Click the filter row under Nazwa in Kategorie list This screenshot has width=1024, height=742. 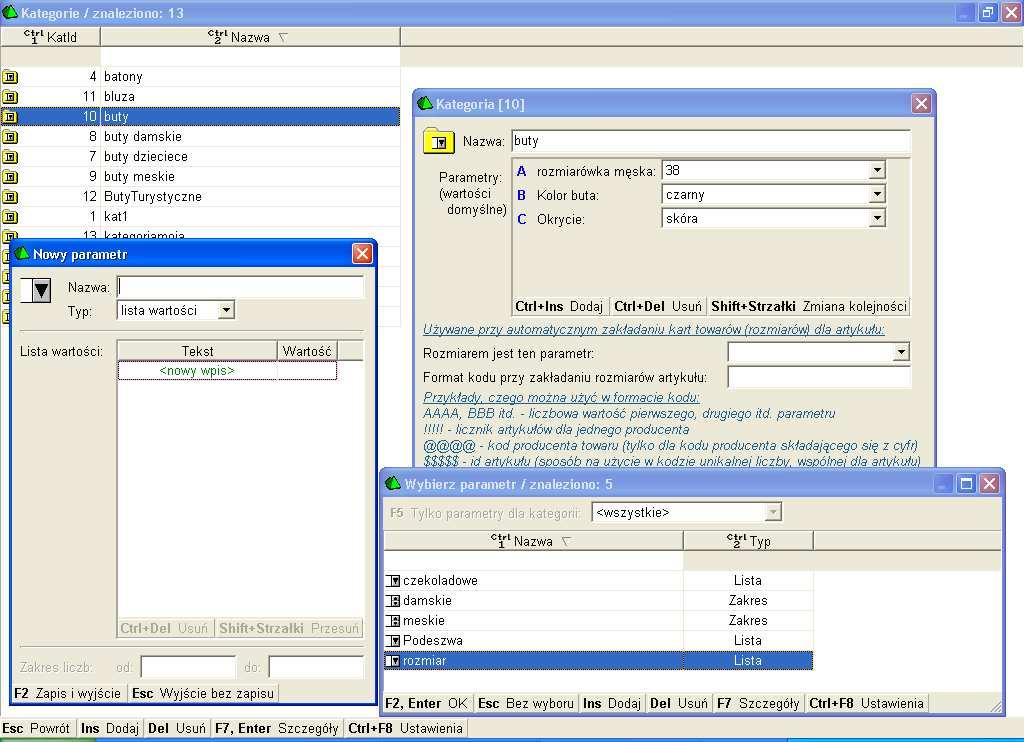point(250,56)
